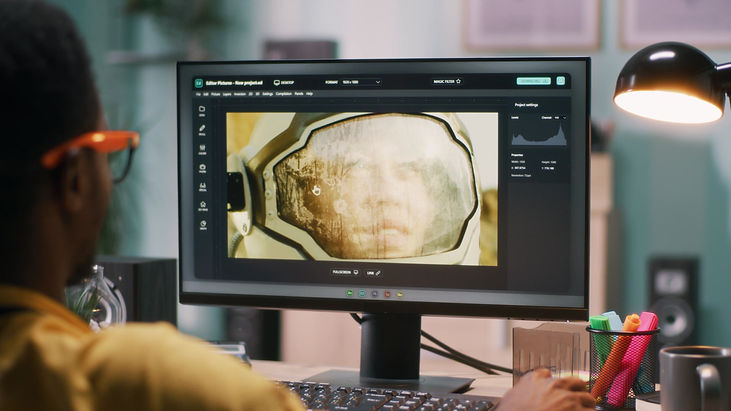Click the app logo beside Editor Pictures title

199,83
